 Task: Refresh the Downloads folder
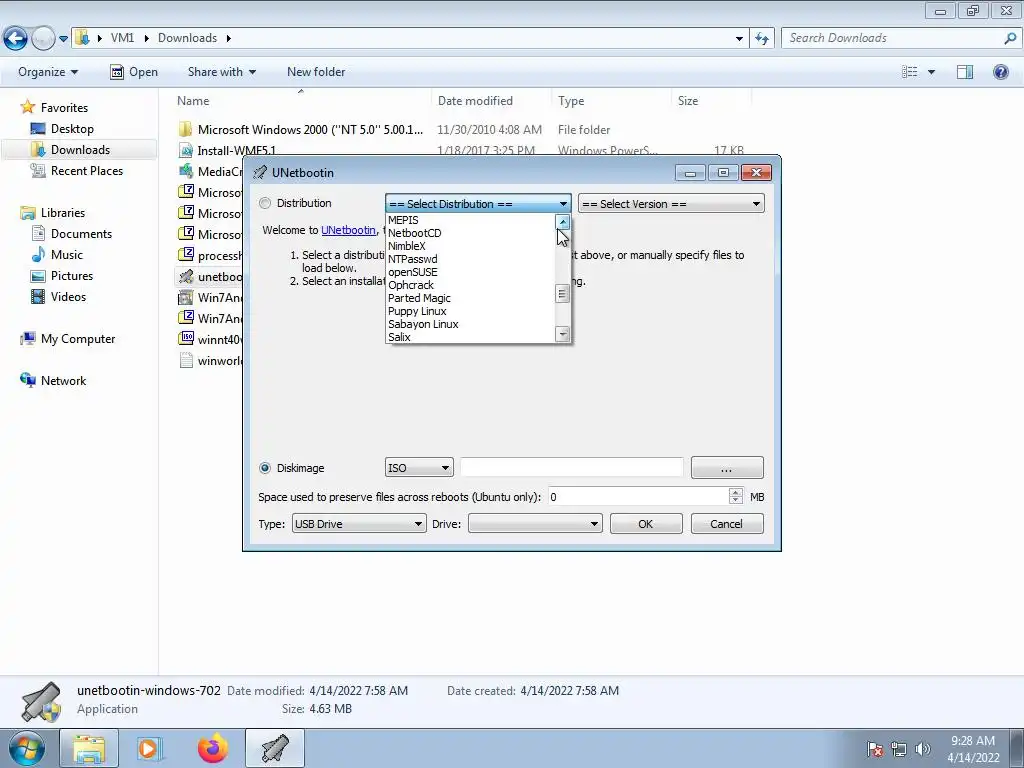pos(762,39)
